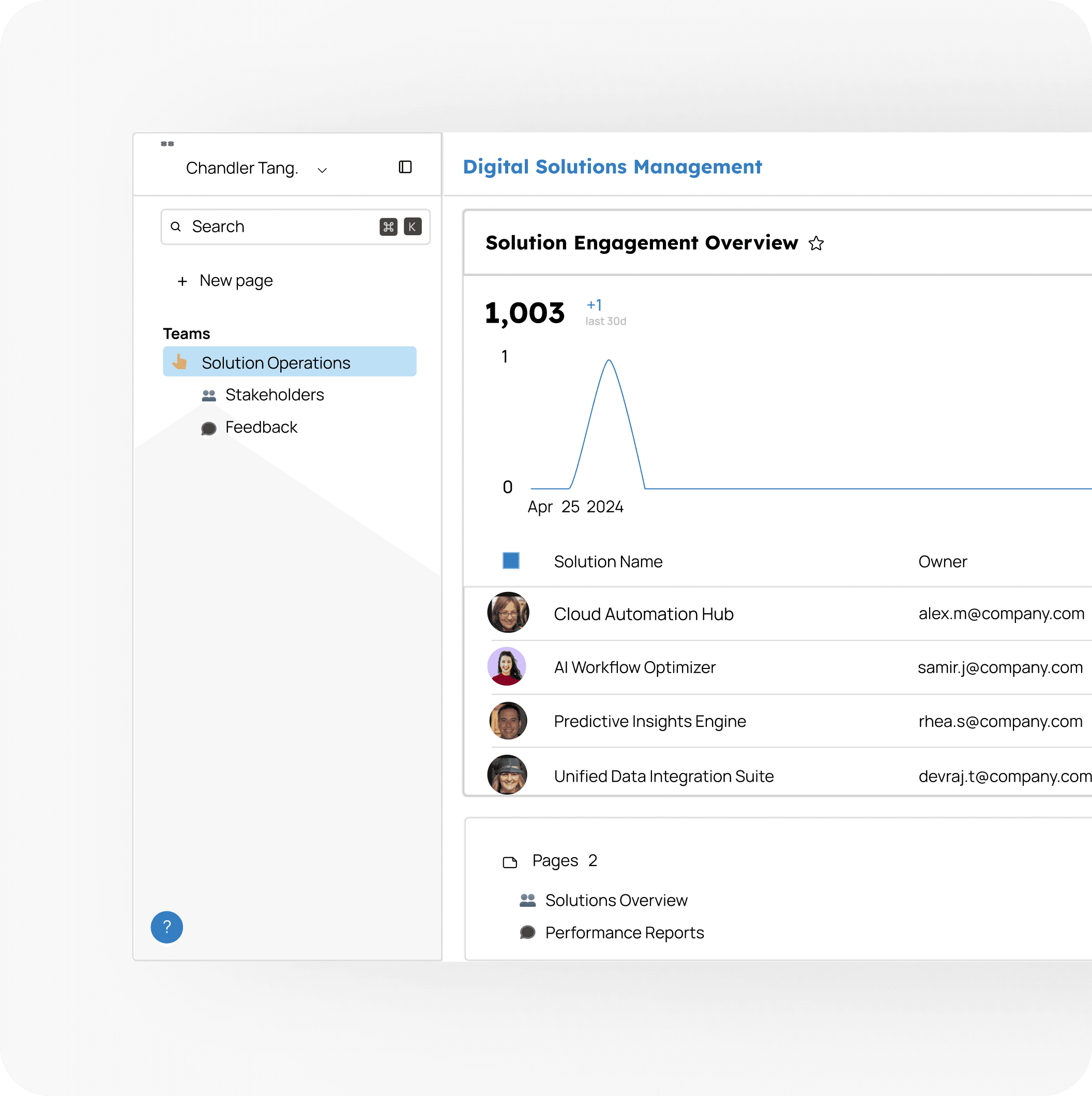
Task: Select Solution Operations team in sidebar
Action: (x=276, y=362)
